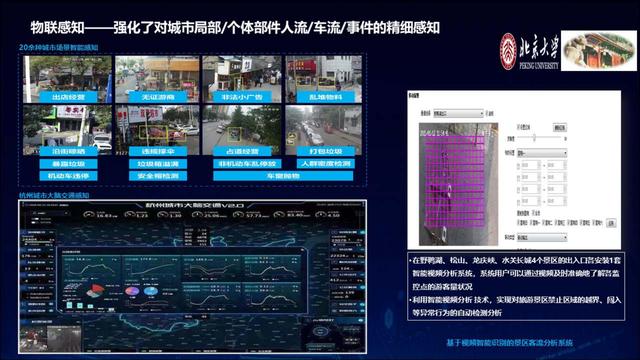Select the 非法小广告 scene label
The height and width of the screenshot is (360, 640).
(242, 97)
